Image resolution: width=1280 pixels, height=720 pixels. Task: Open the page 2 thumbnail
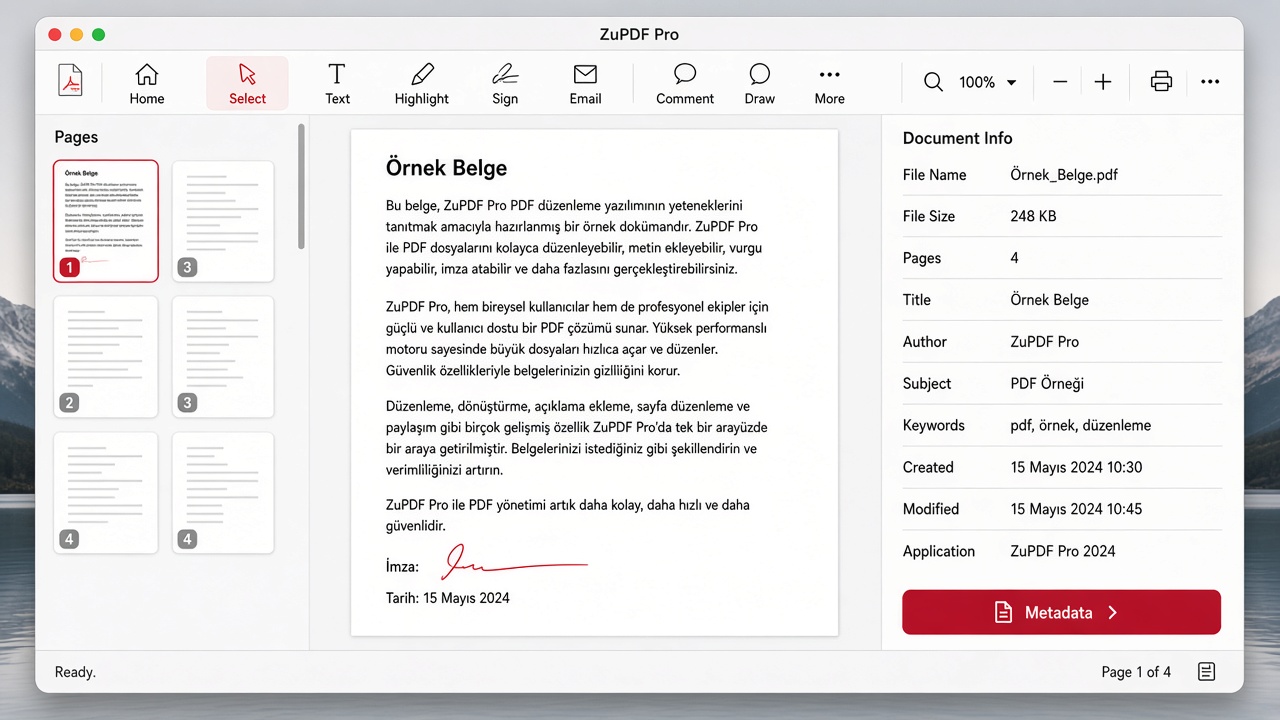(105, 357)
